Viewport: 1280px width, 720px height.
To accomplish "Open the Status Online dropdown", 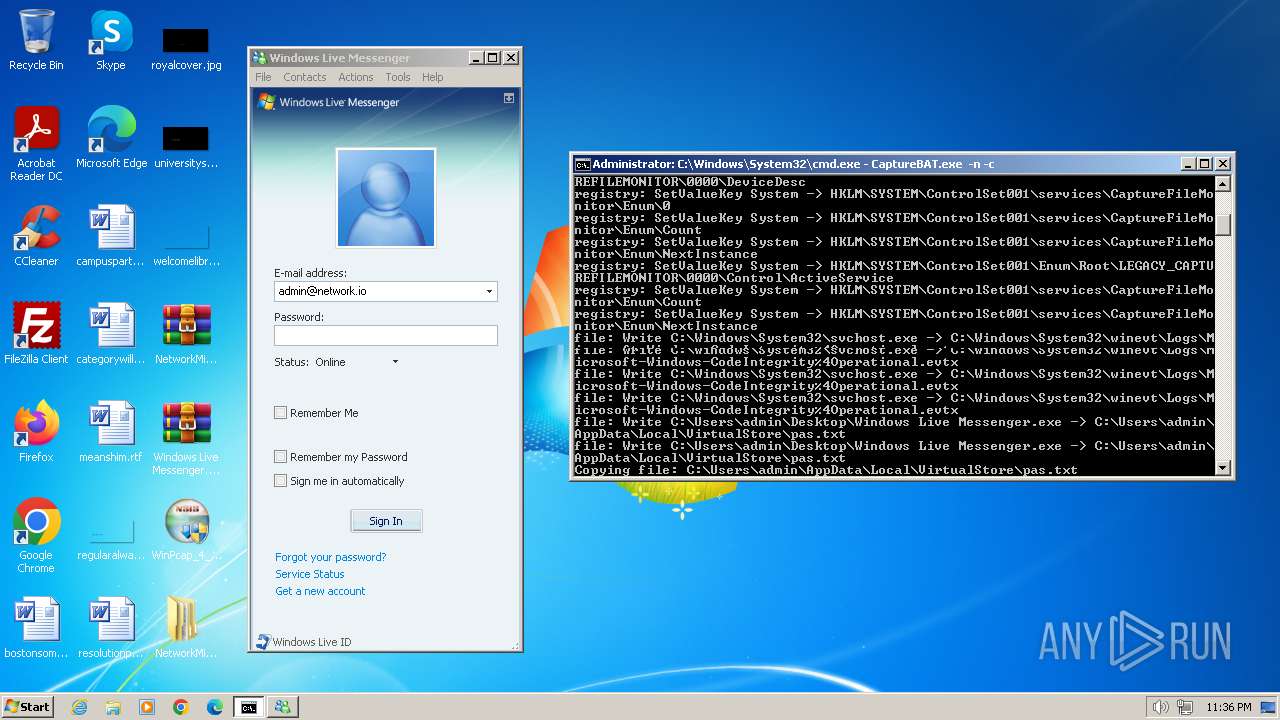I will point(395,362).
